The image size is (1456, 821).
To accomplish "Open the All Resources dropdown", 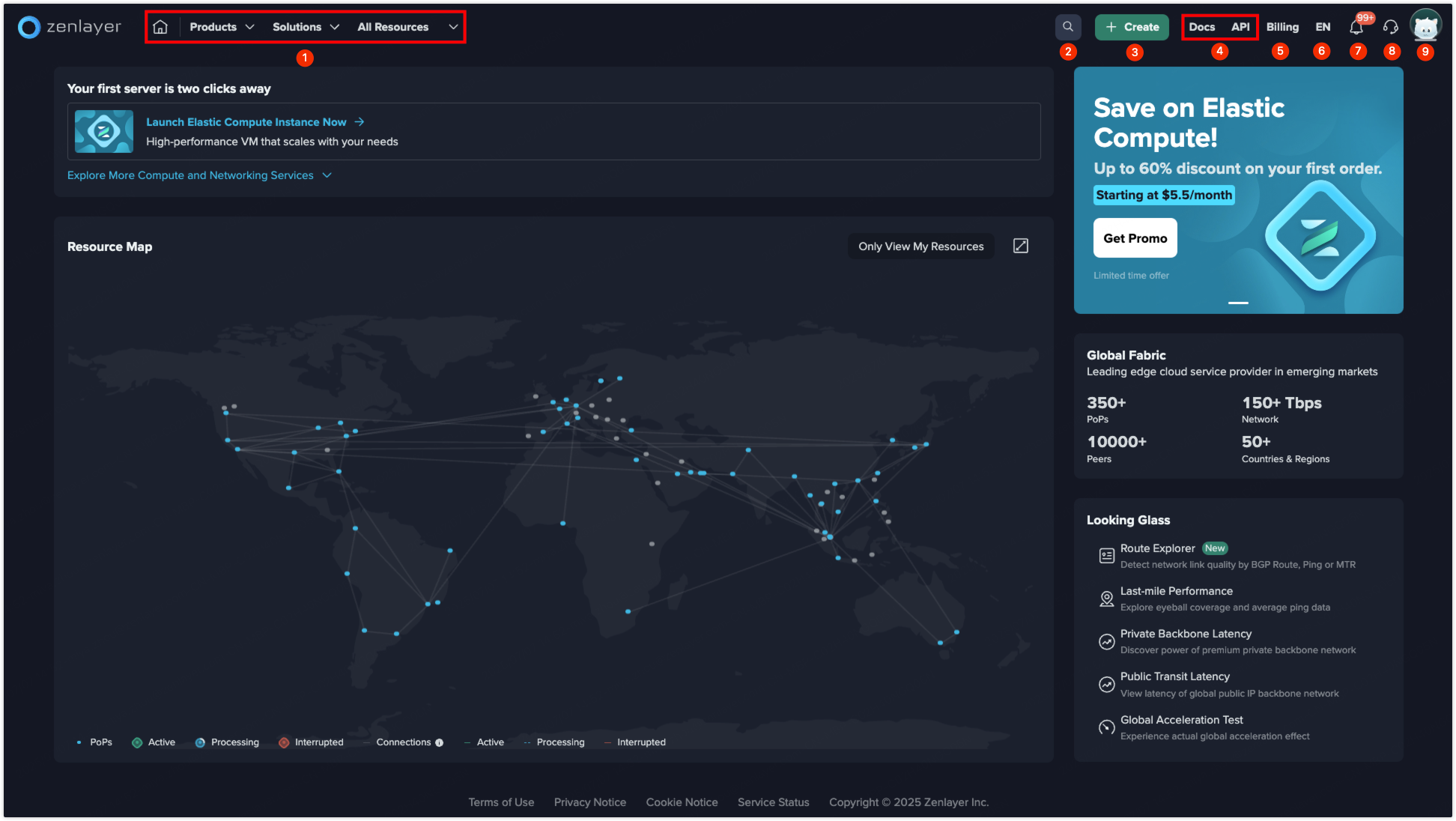I will pyautogui.click(x=407, y=27).
